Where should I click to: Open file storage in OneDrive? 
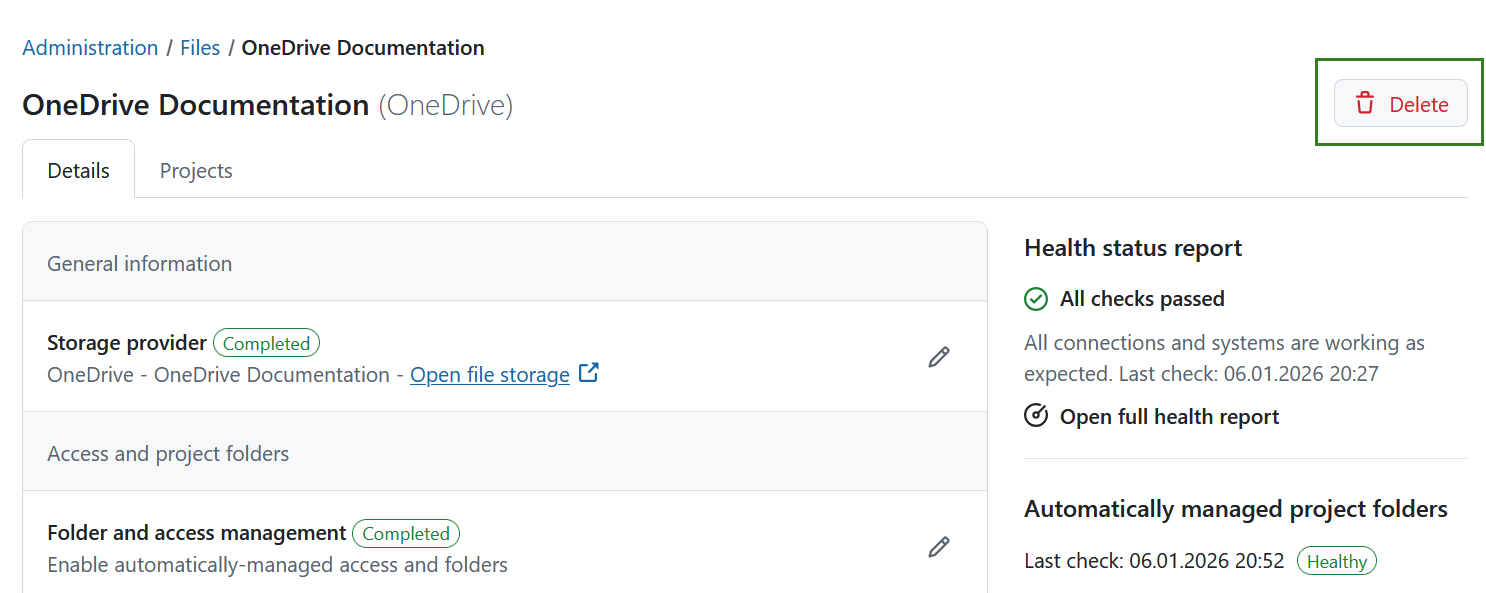click(489, 374)
